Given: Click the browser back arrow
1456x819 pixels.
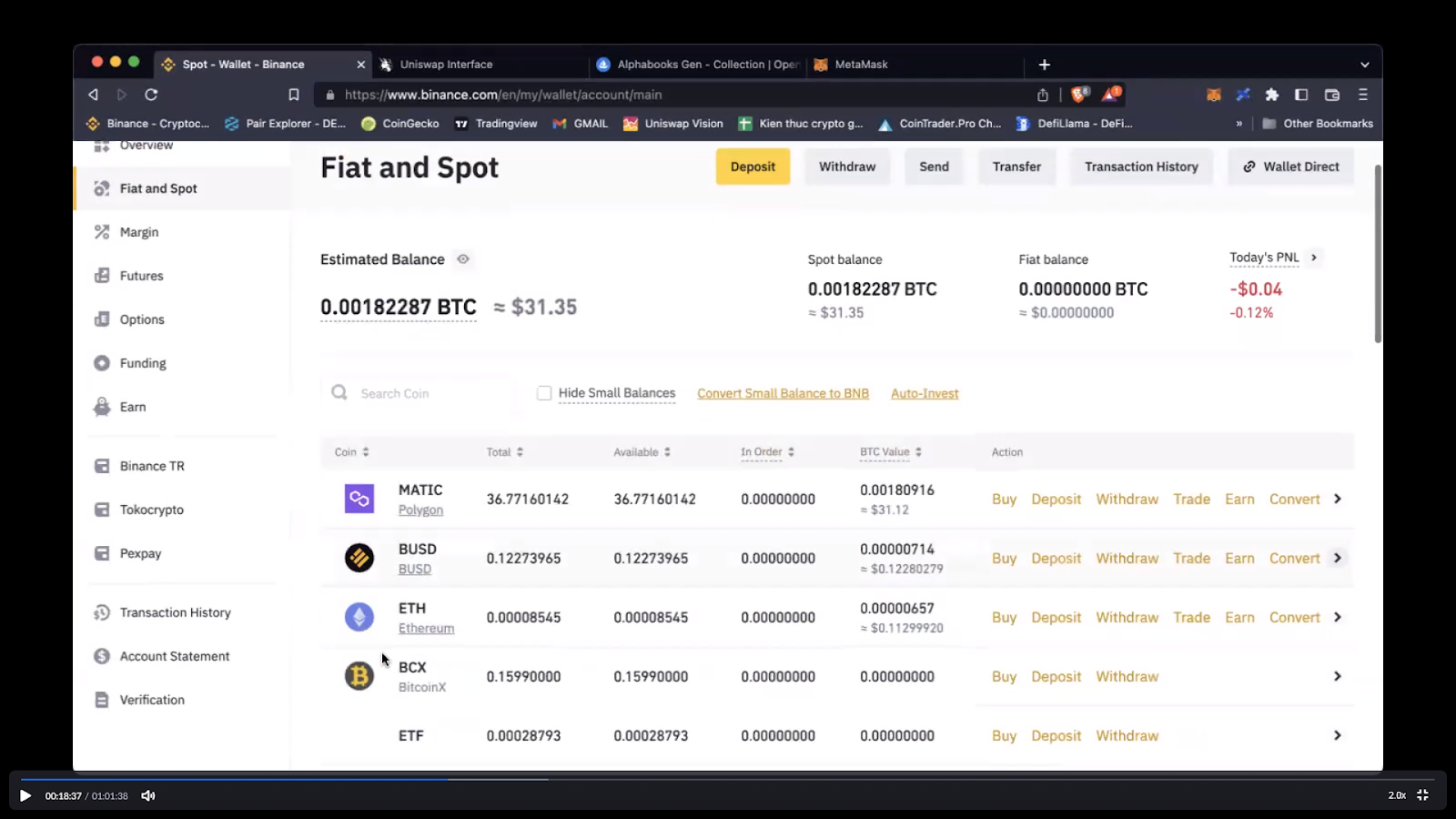Looking at the screenshot, I should 93,95.
